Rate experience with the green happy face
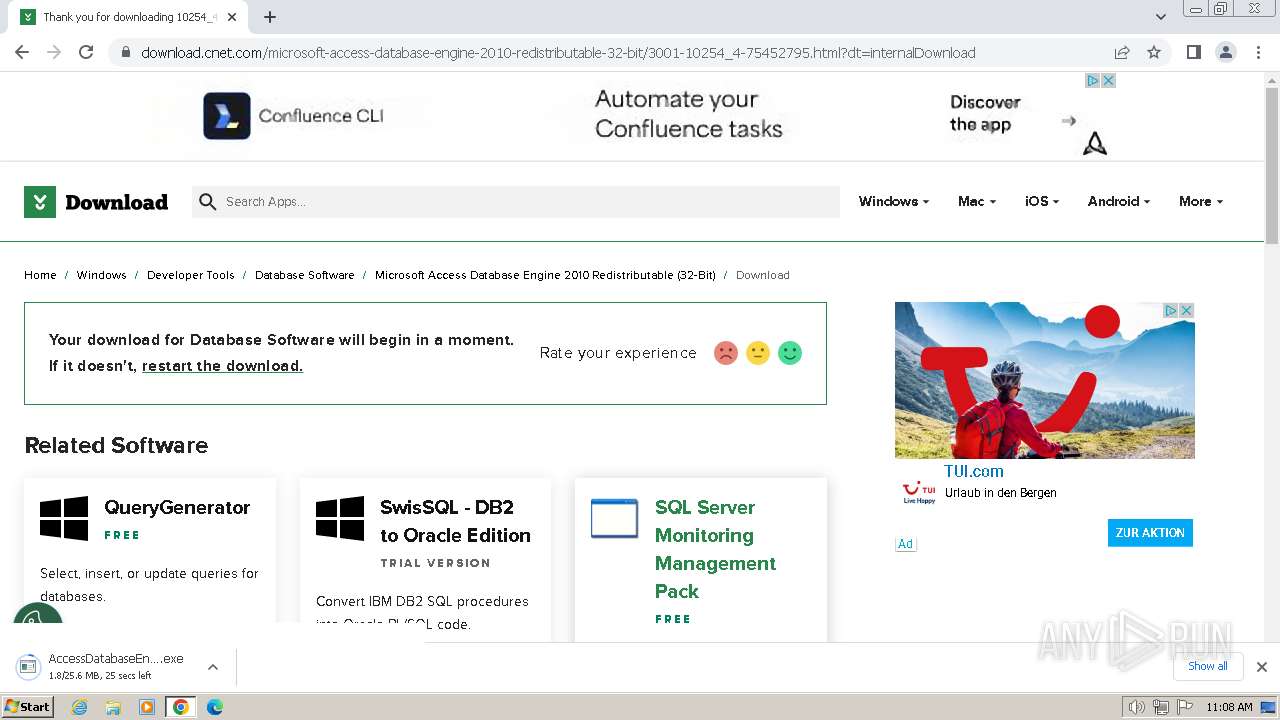The height and width of the screenshot is (720, 1280). (790, 353)
